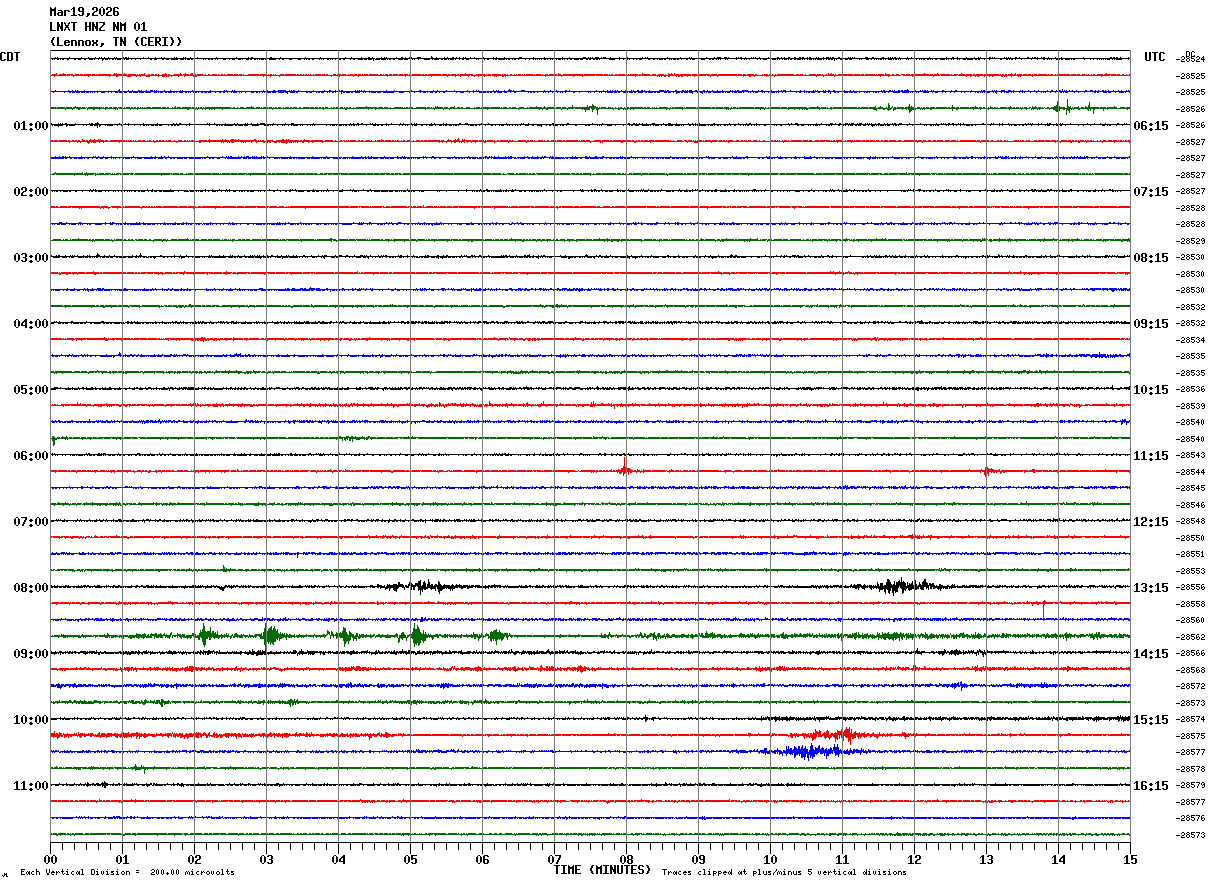
Task: Select the DC offset value -28539
Action: click(x=1190, y=406)
